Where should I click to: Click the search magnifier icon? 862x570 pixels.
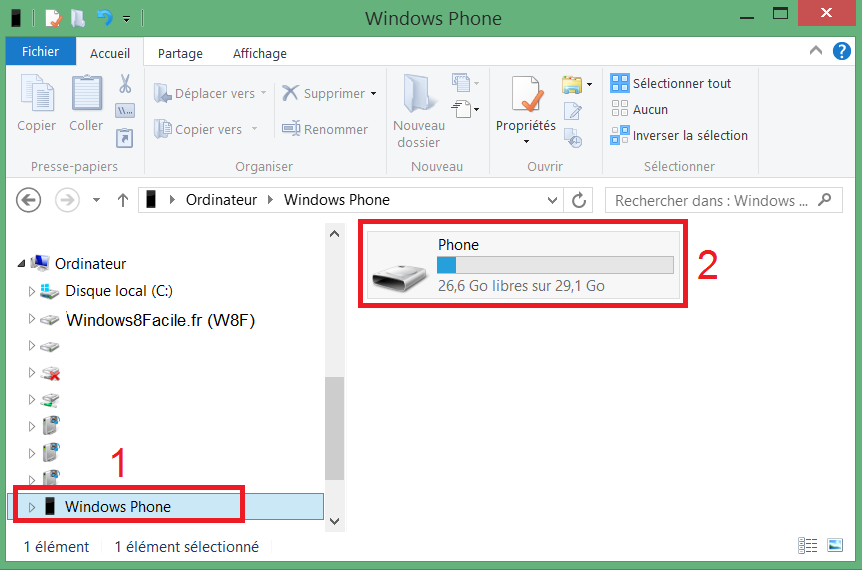(824, 200)
